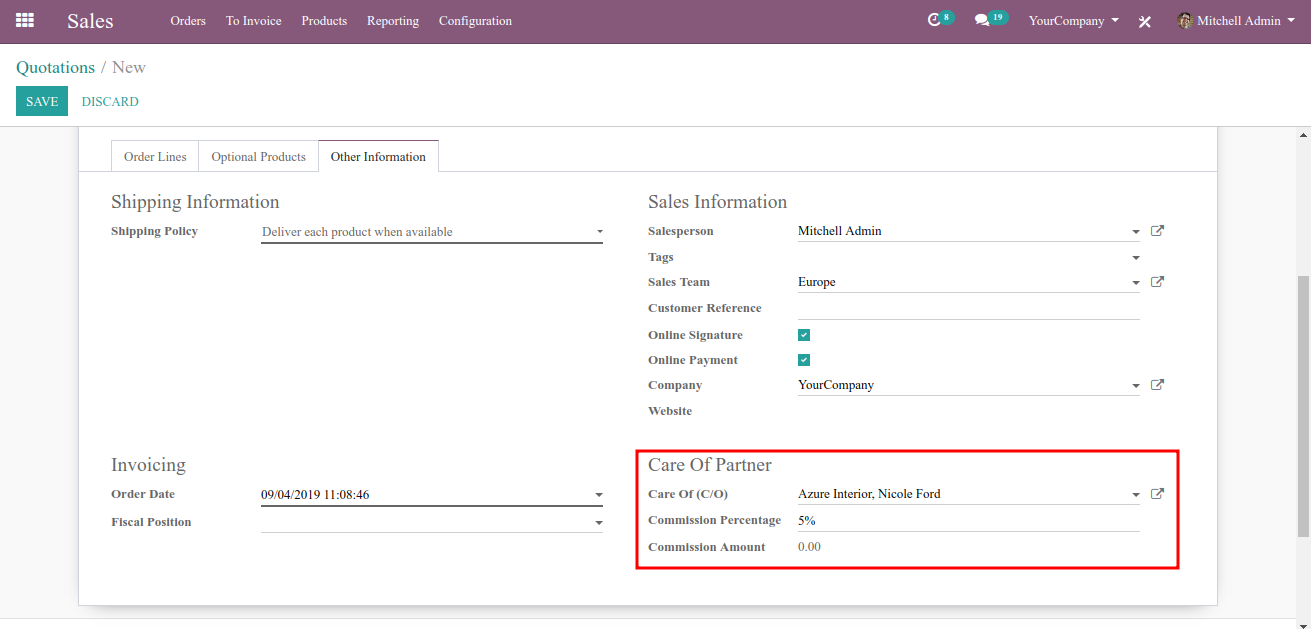The image size is (1313, 632).
Task: Toggle the Online Payment checkbox
Action: click(x=804, y=360)
